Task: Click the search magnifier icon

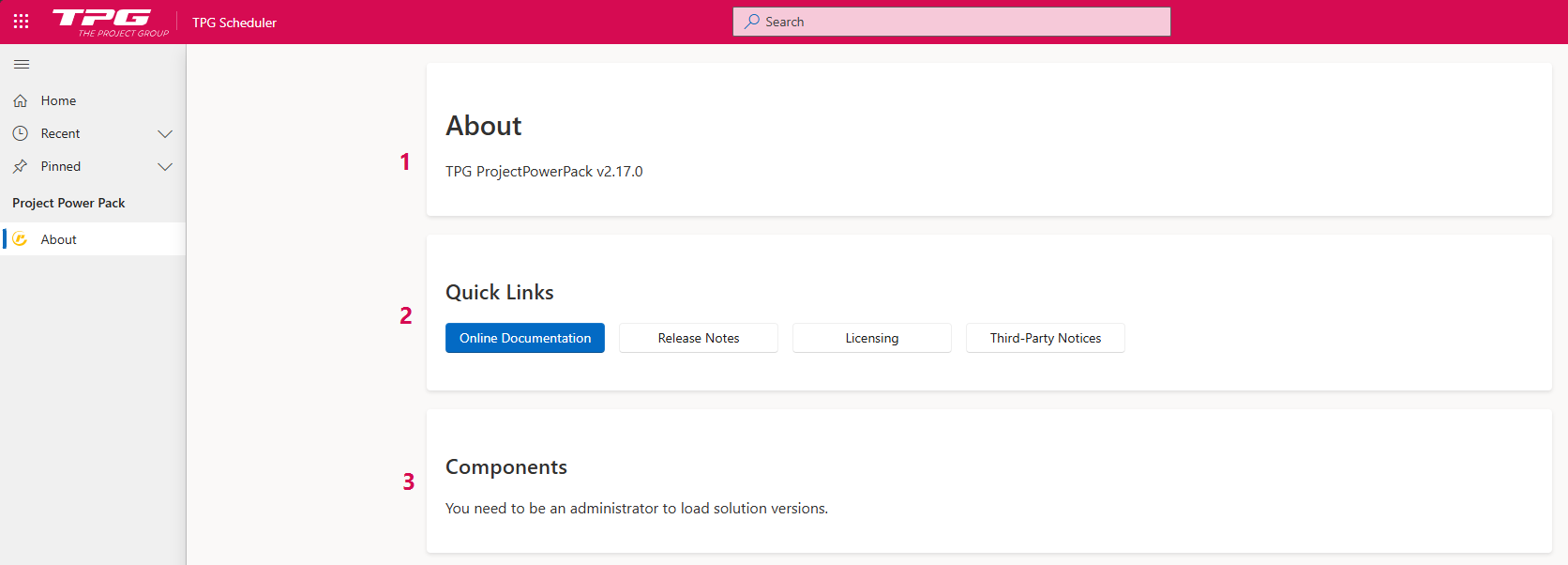Action: coord(752,22)
